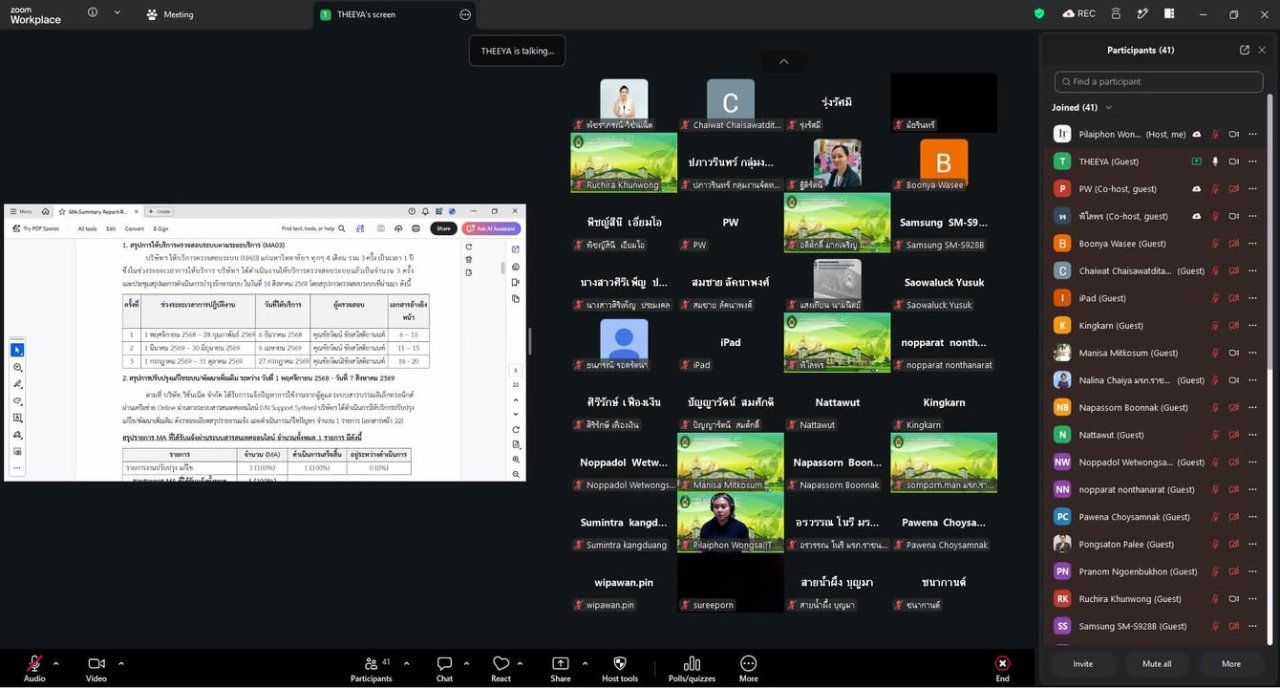Switch to the Meeting tab
The image size is (1280, 688).
[170, 15]
